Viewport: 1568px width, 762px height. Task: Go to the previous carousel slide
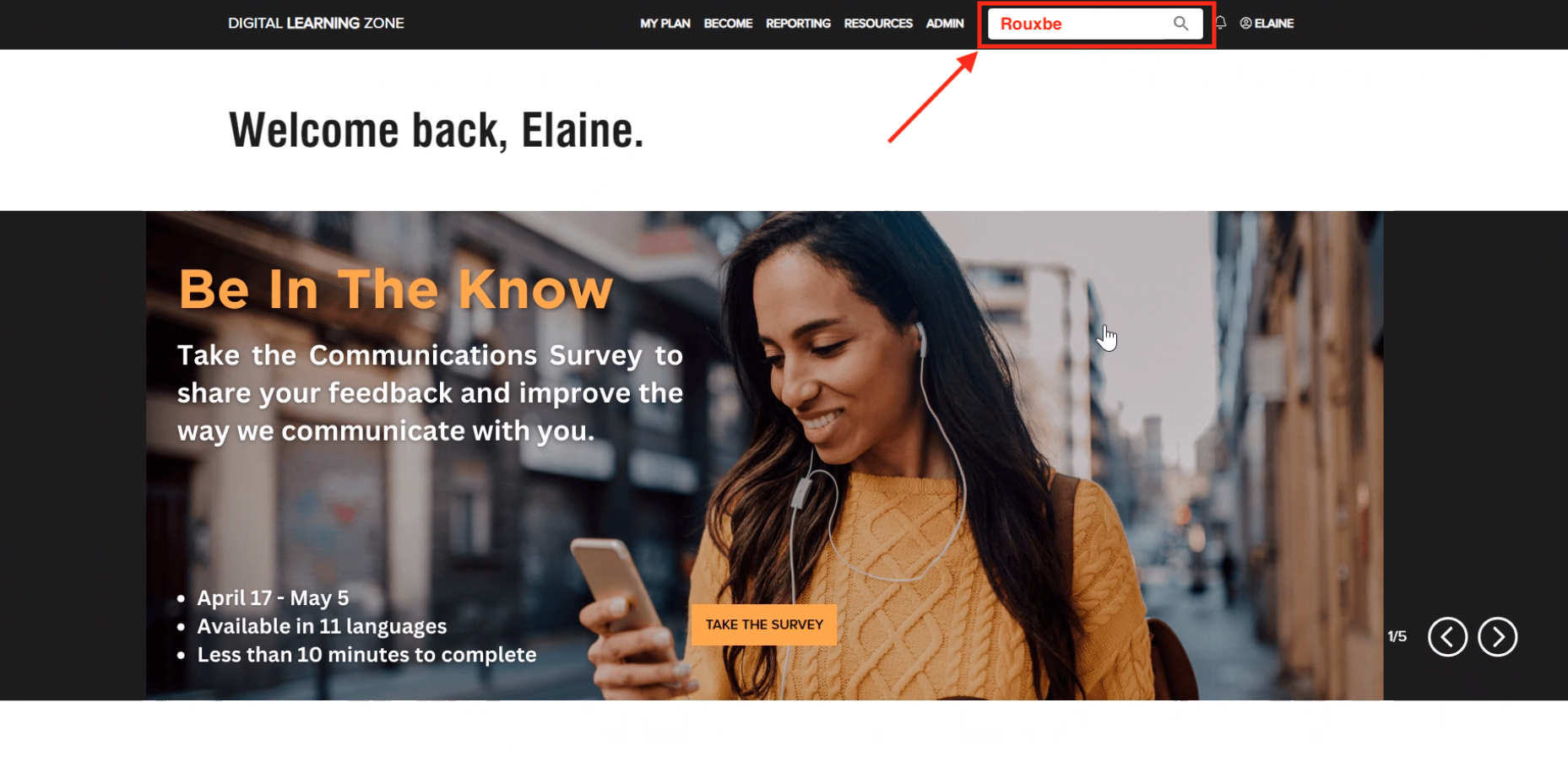pos(1447,636)
